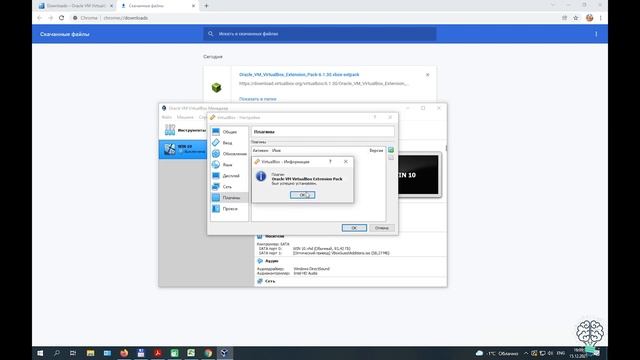
Task: Open a new Chrome tab with the plus button
Action: [x=206, y=6]
